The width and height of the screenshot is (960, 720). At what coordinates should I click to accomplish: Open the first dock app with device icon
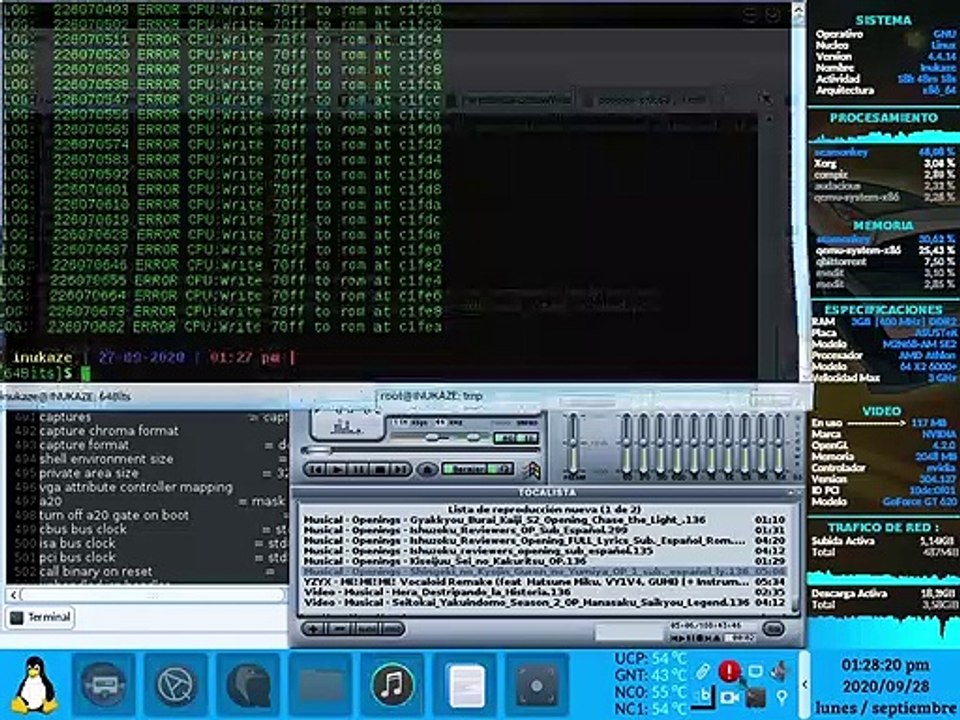pos(103,684)
